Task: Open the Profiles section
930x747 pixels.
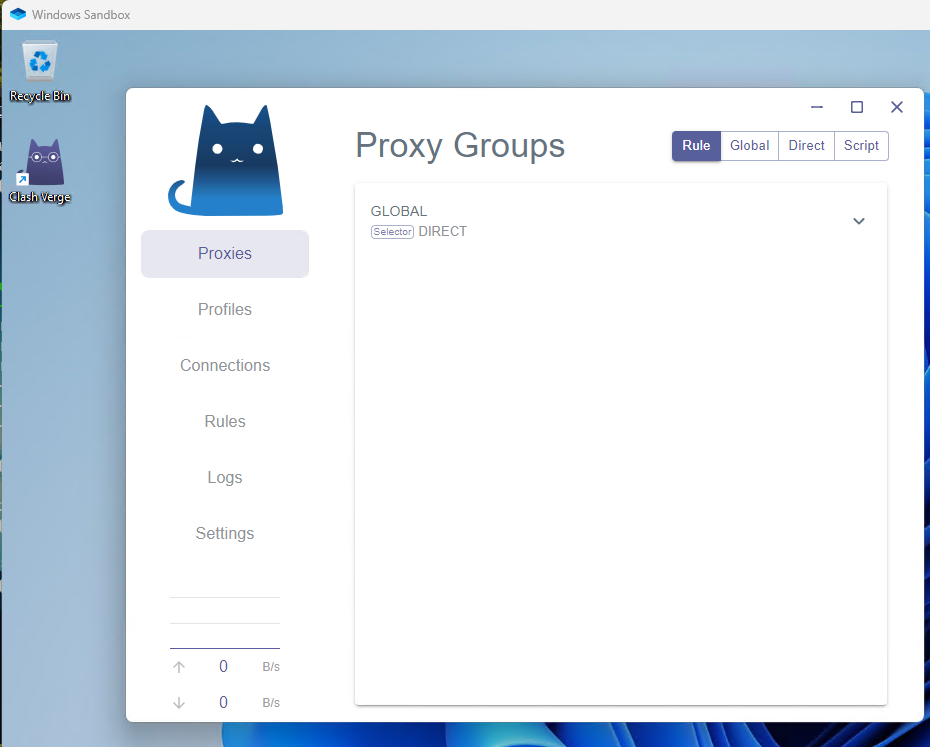Action: tap(224, 309)
